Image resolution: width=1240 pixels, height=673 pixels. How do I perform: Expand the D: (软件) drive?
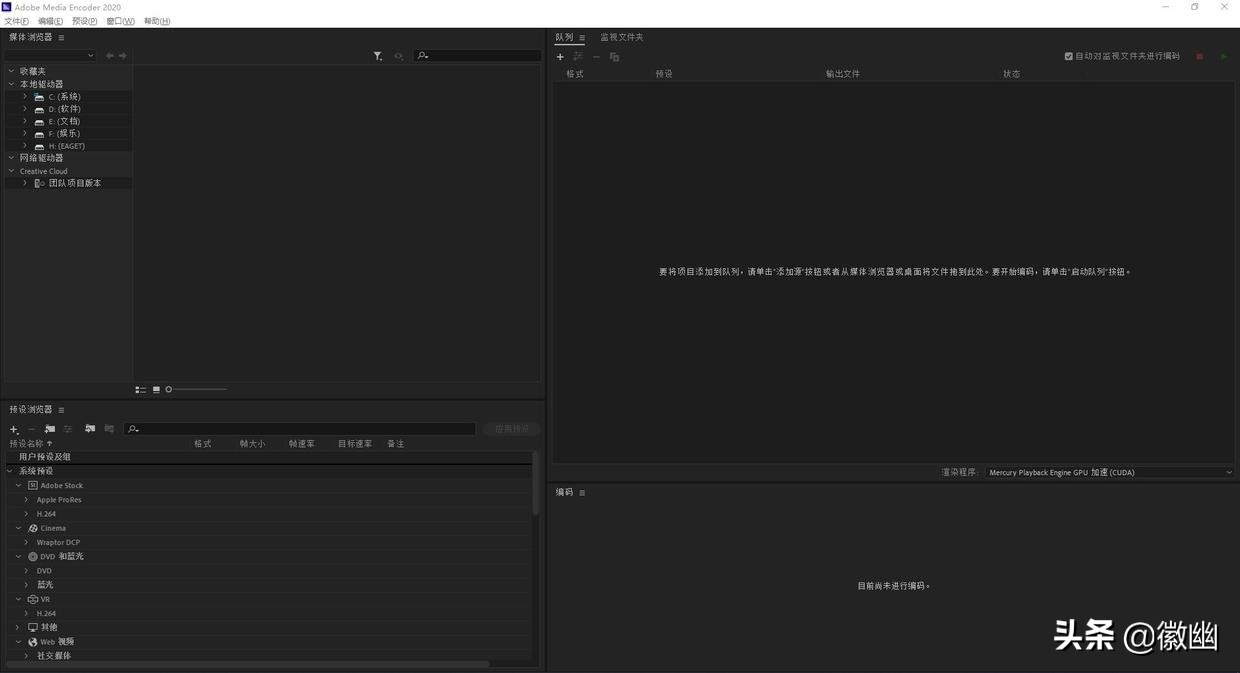tap(25, 109)
